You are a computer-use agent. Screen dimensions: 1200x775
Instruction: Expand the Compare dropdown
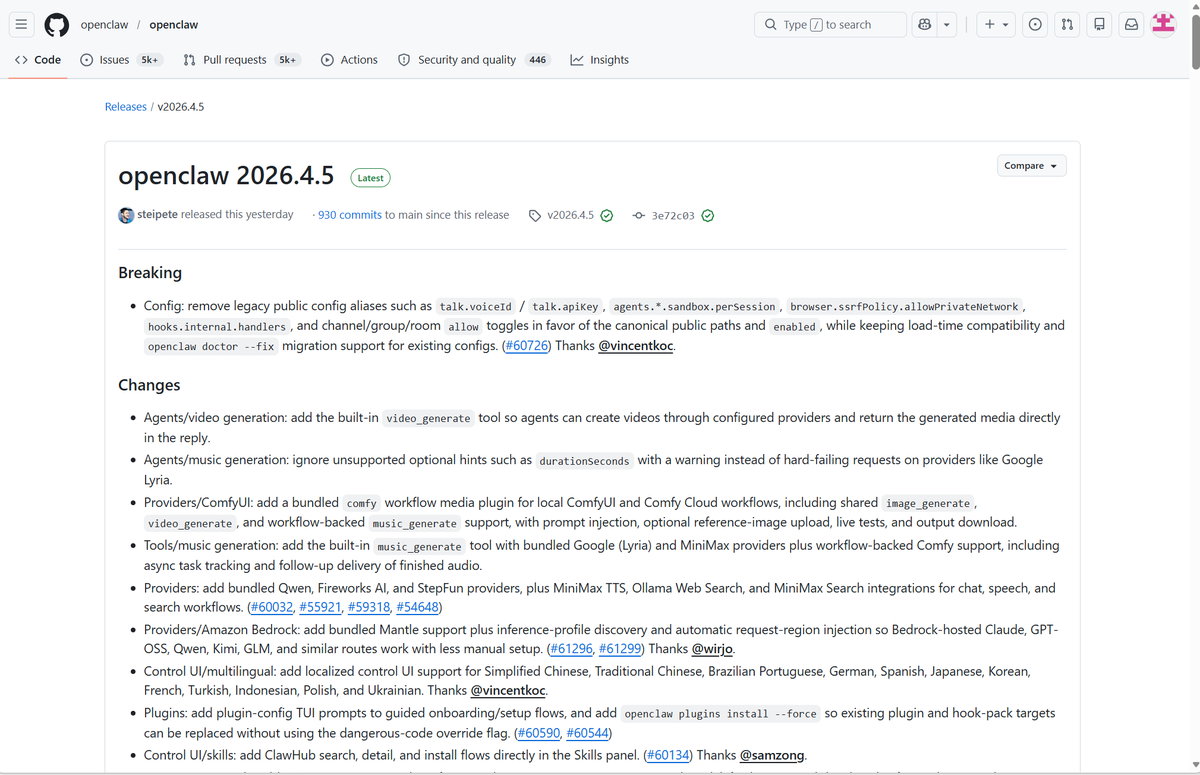point(1032,166)
